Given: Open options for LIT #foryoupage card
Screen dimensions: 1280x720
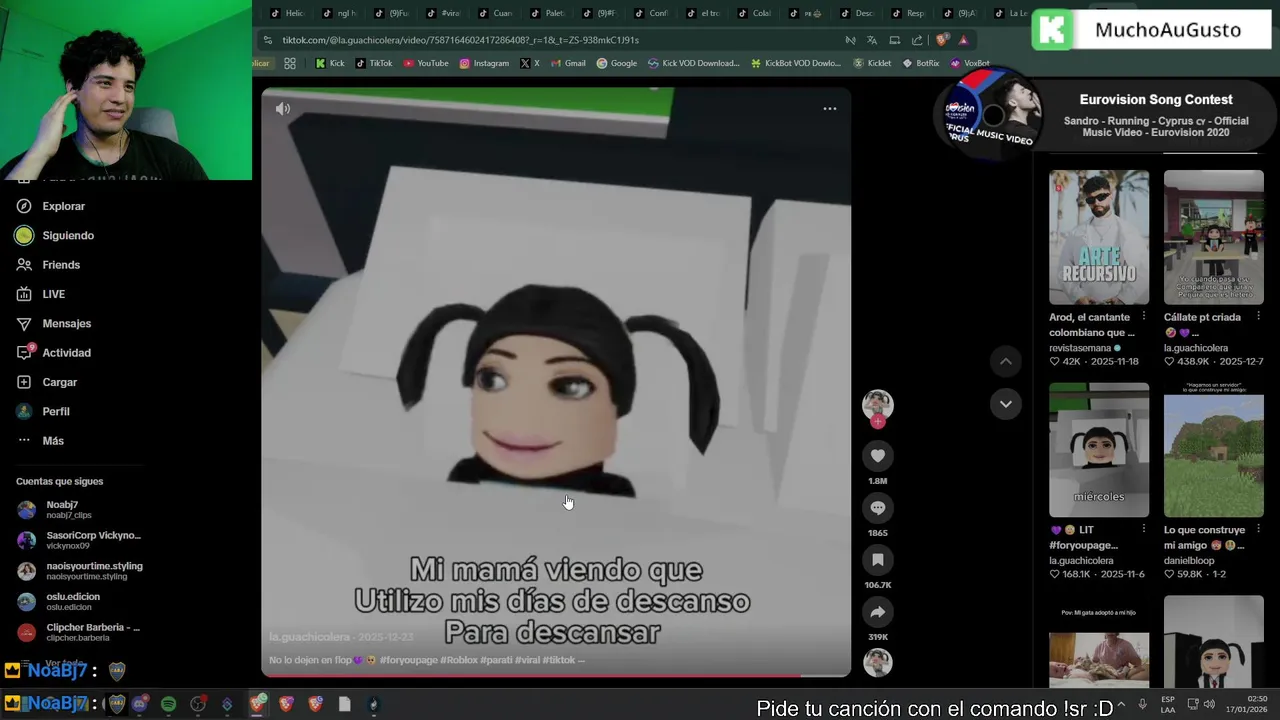Looking at the screenshot, I should [x=1144, y=530].
